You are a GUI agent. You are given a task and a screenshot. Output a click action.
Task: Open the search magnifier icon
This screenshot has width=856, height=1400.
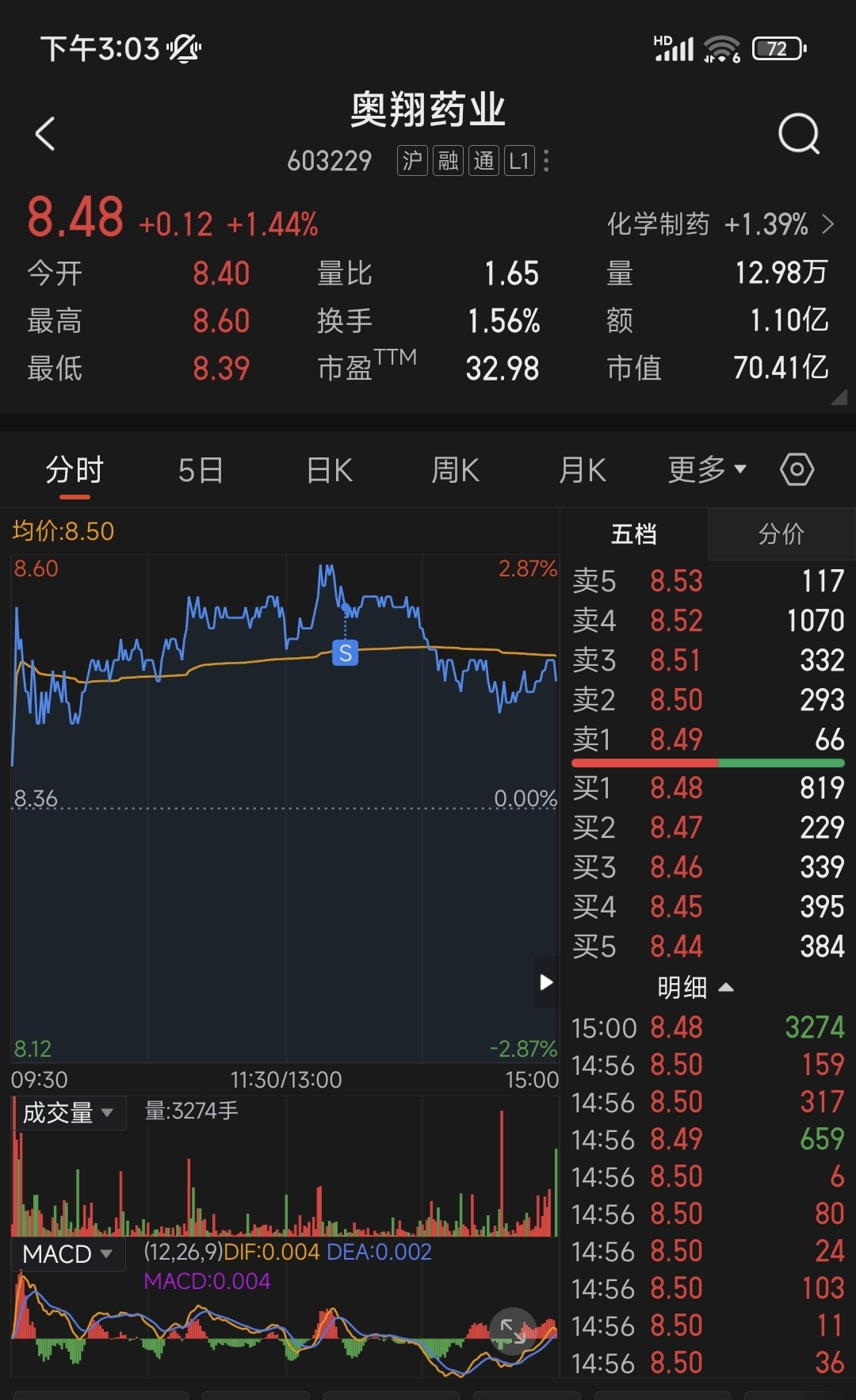(x=799, y=133)
